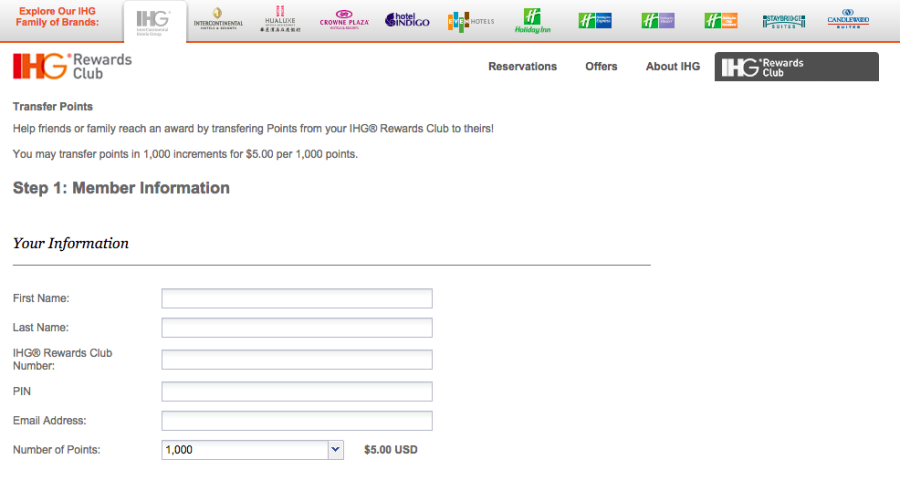
Task: Focus the First Name input field
Action: (297, 298)
